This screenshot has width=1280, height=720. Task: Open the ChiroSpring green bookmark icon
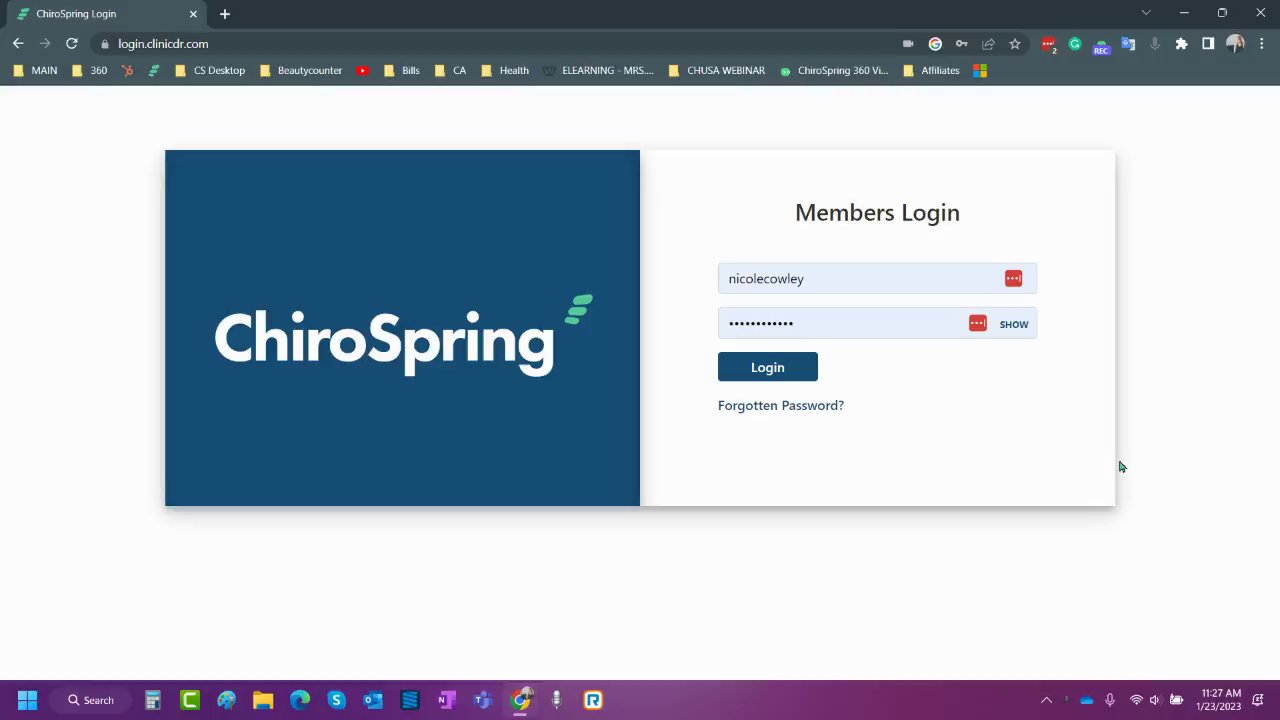coord(154,71)
